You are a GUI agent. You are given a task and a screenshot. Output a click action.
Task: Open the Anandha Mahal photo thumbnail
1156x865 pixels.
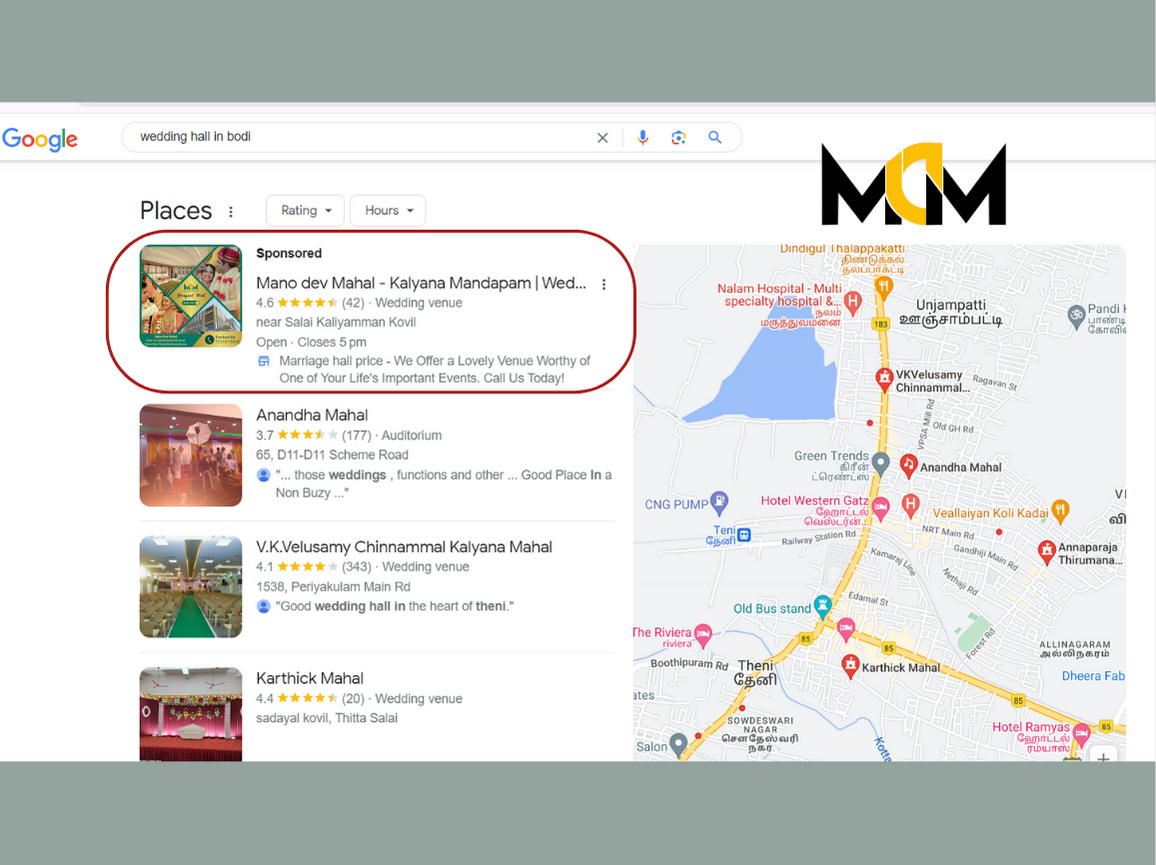(191, 455)
